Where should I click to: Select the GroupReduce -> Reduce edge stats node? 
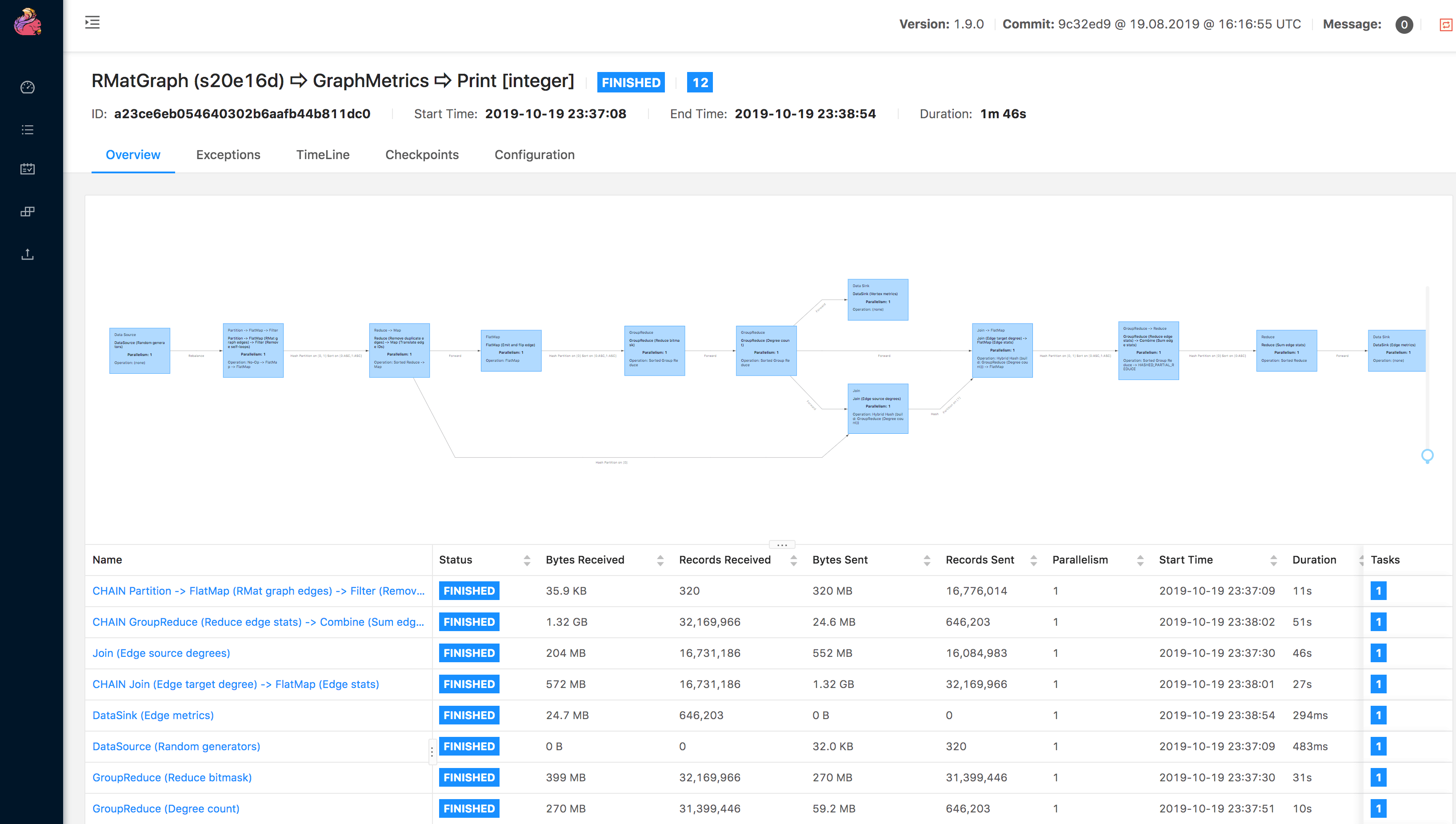[x=1148, y=350]
